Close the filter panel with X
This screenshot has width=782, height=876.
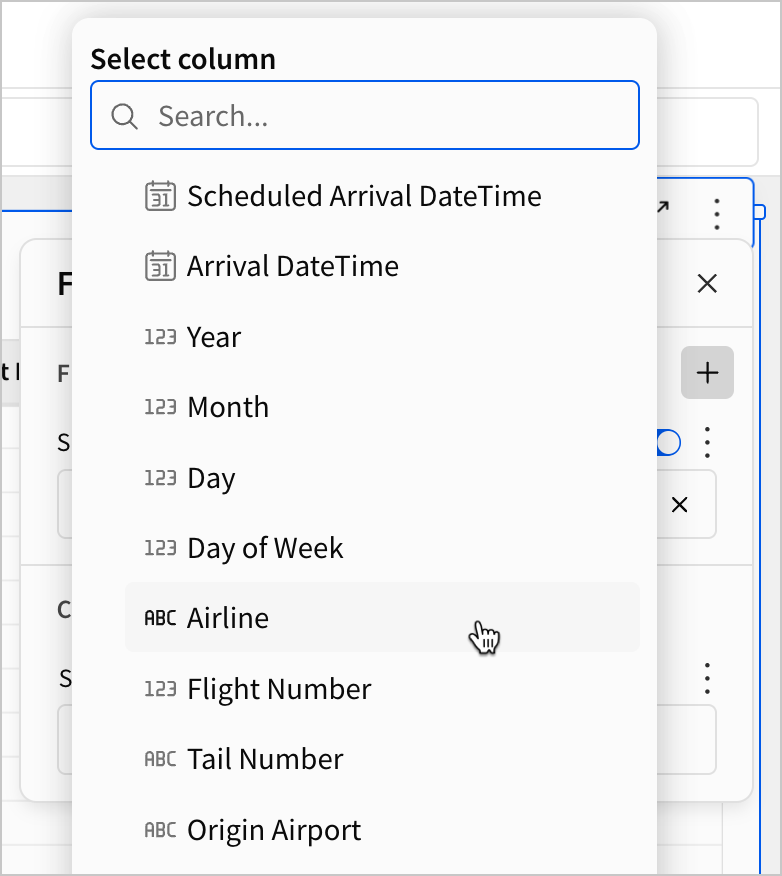(x=707, y=284)
